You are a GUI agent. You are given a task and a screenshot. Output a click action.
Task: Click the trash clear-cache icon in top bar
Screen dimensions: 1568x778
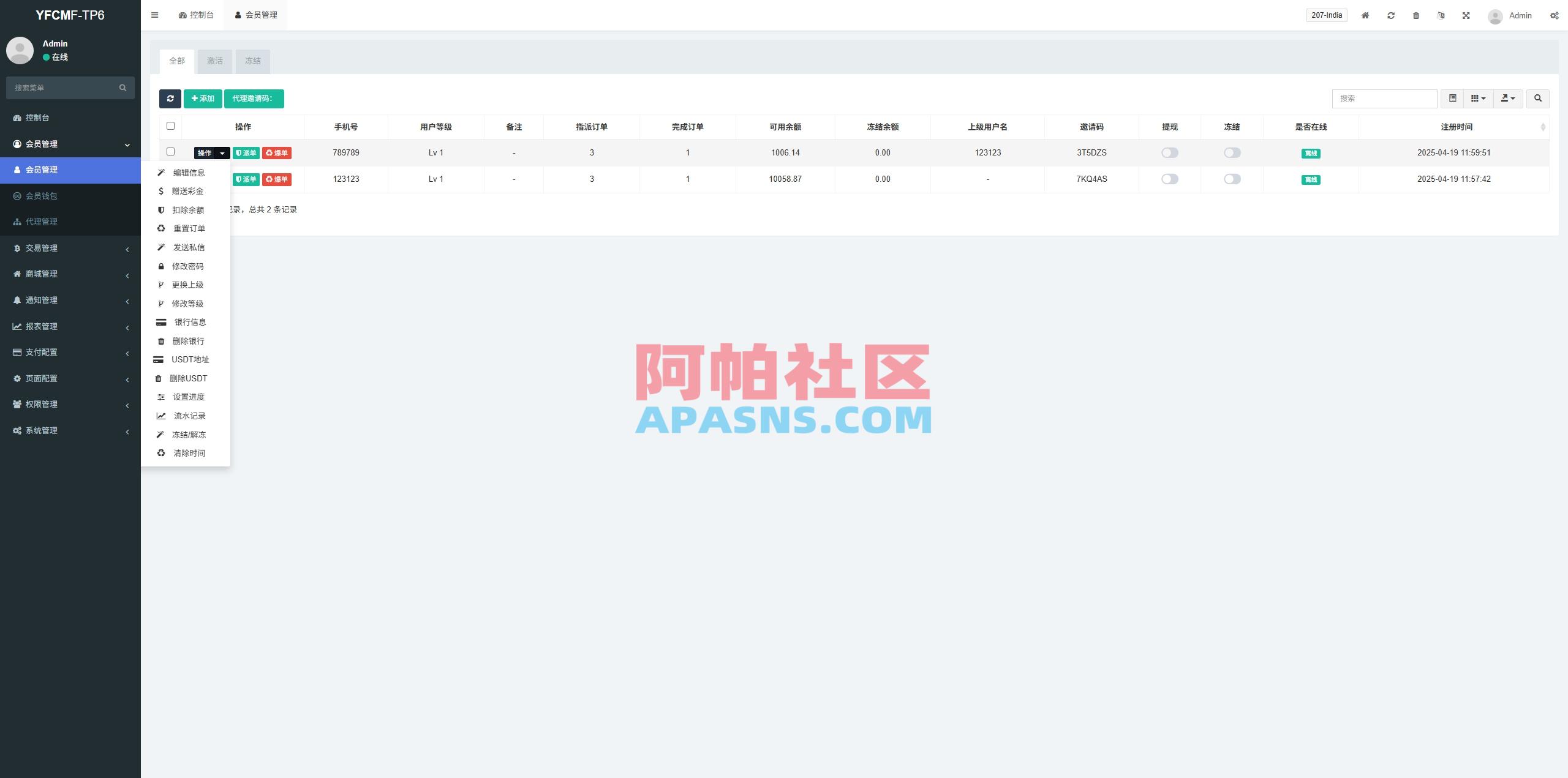(x=1416, y=15)
